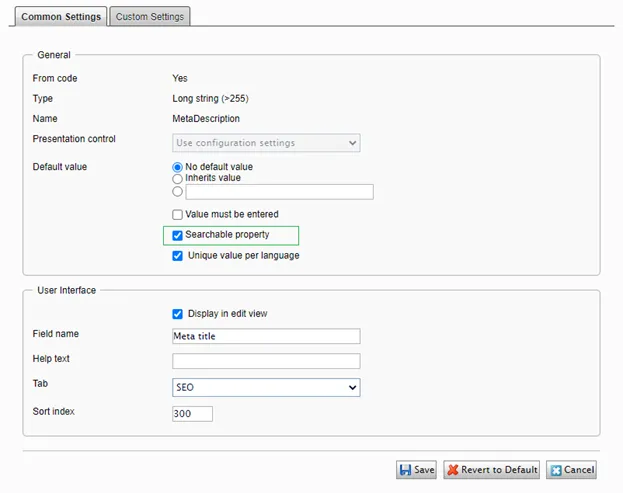Click the Field name label

(x=56, y=334)
